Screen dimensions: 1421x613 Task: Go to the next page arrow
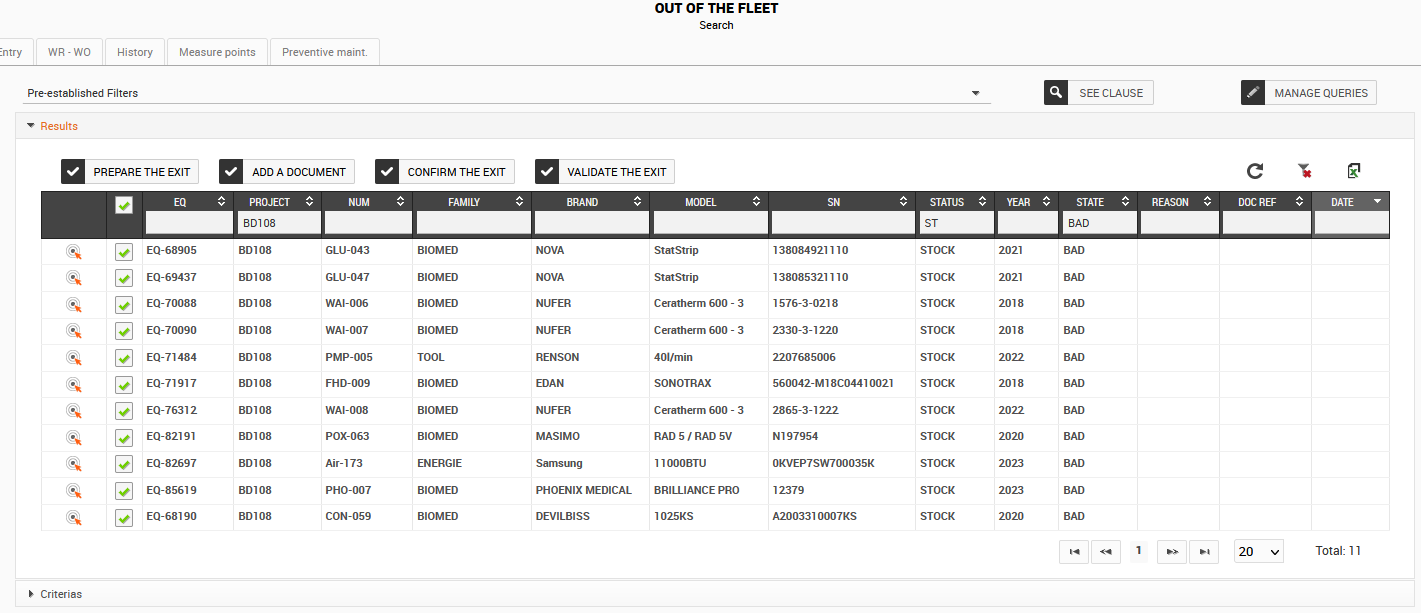(1171, 551)
